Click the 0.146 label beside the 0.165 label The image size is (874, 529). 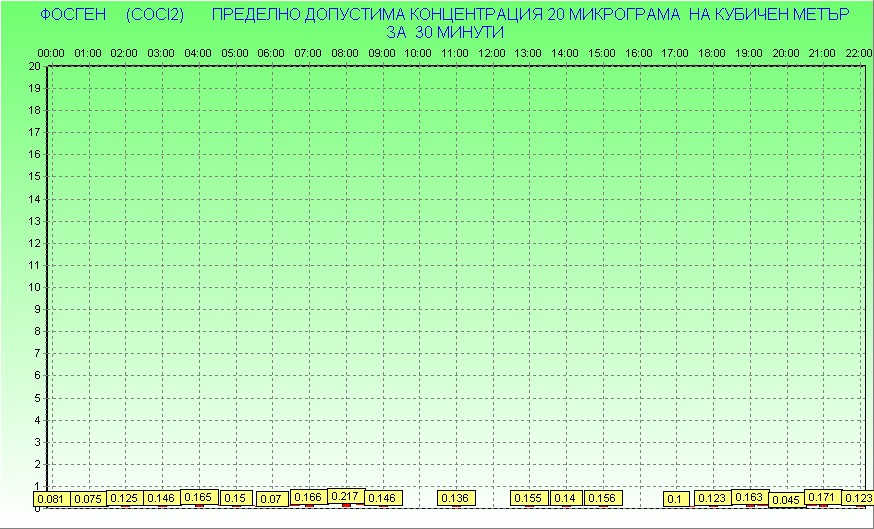[162, 498]
